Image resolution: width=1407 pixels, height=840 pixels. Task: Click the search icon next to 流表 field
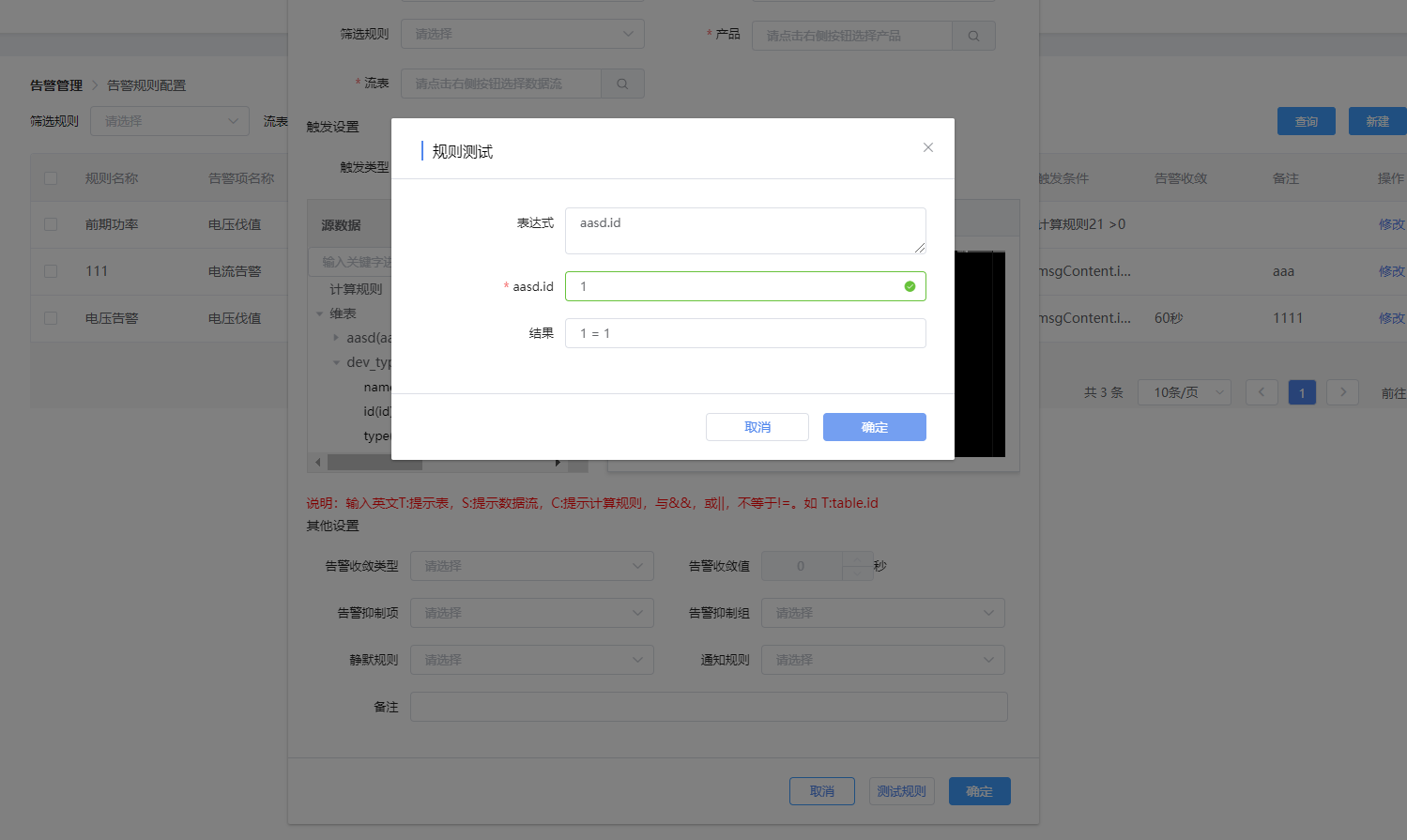click(622, 84)
